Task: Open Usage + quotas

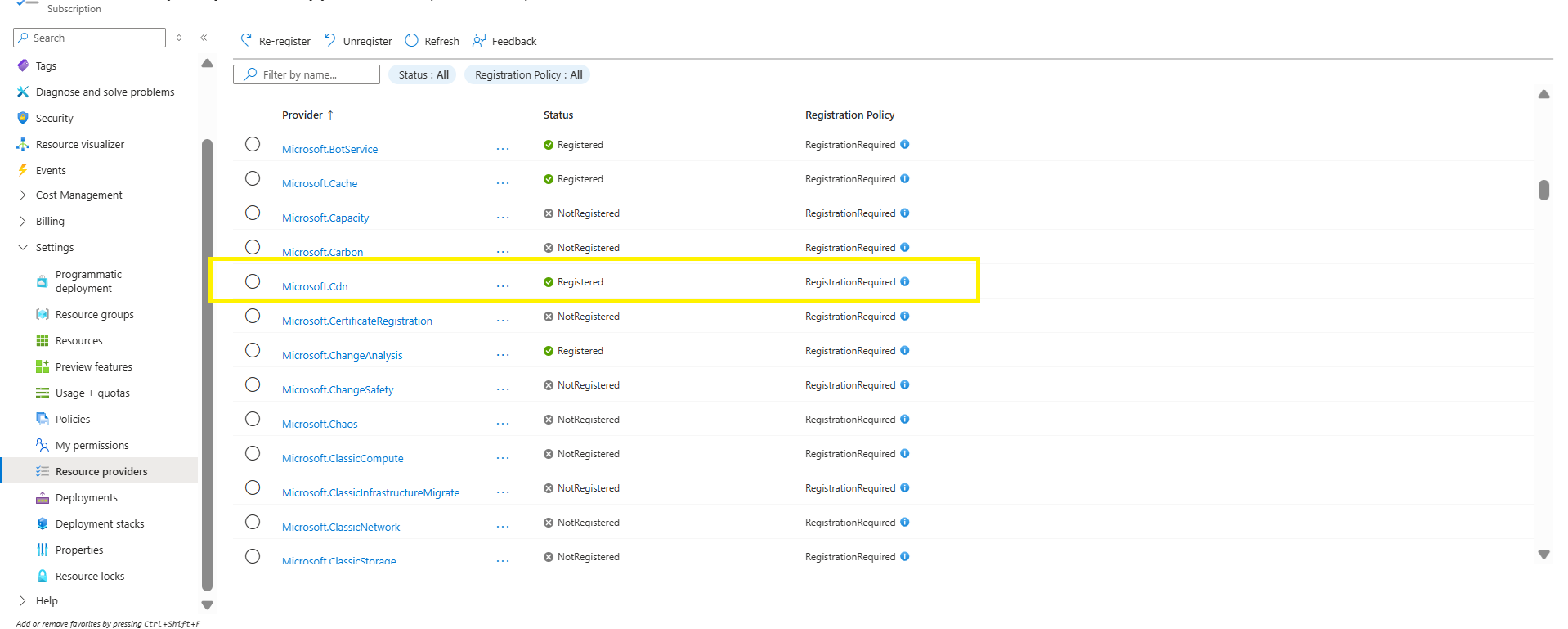Action: [x=92, y=393]
